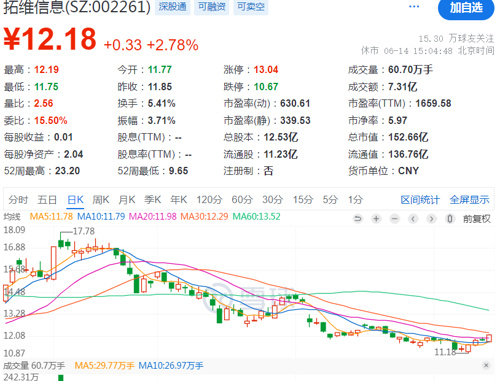Zoom out chart with minus icon
Viewport: 500px width, 381px height.
coord(395,219)
